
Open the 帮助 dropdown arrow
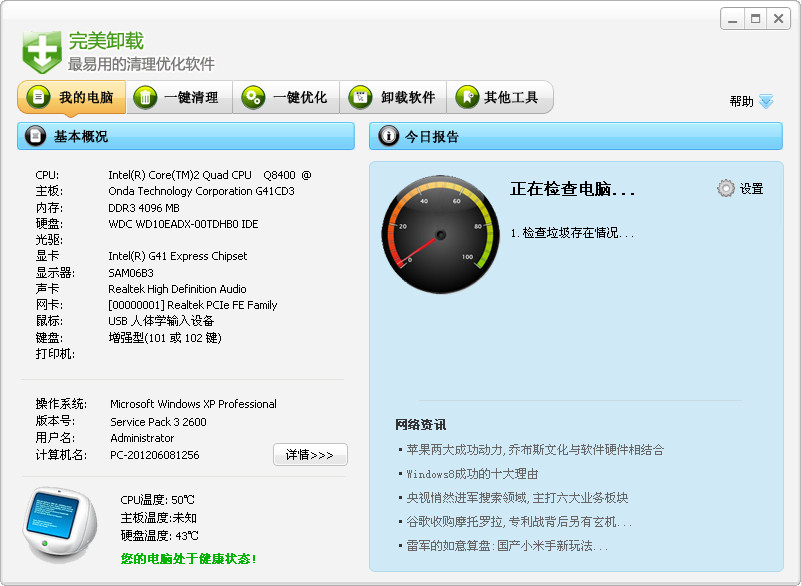tap(766, 101)
